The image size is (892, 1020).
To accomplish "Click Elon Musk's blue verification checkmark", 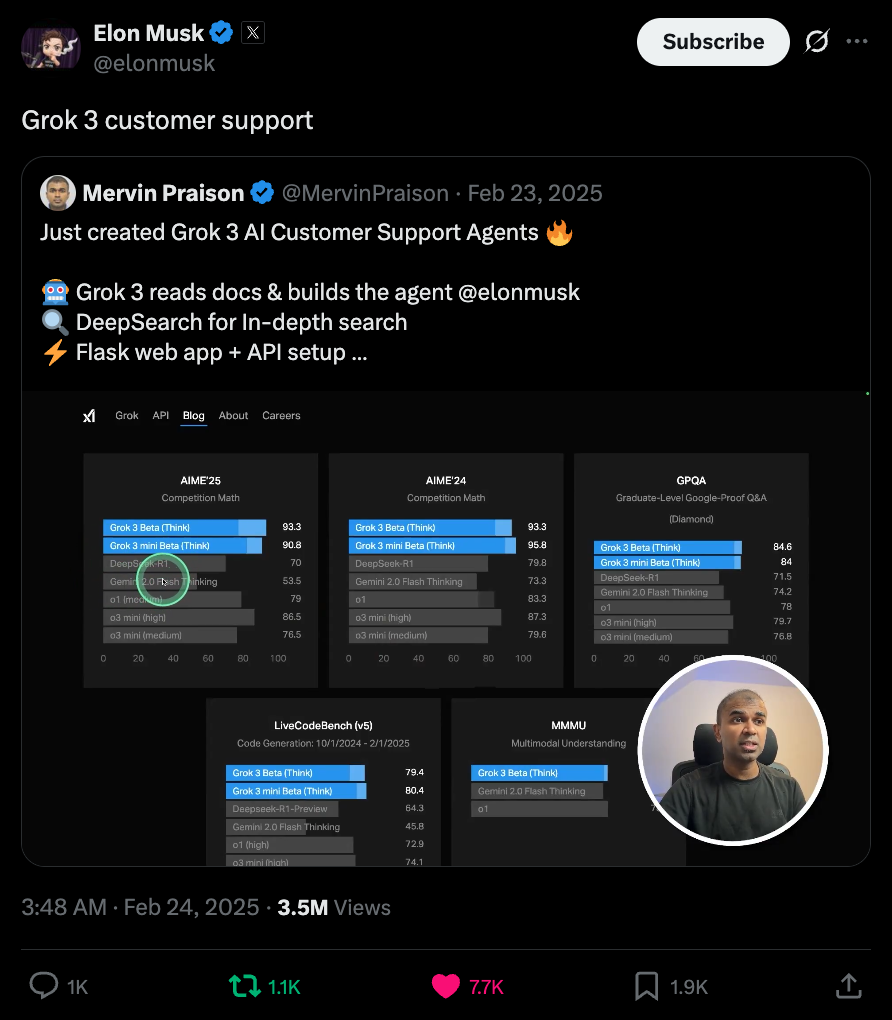I will pyautogui.click(x=221, y=32).
